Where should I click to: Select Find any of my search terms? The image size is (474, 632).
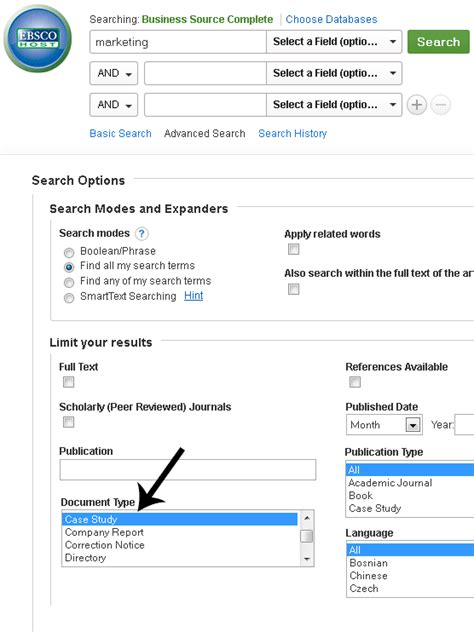(69, 283)
